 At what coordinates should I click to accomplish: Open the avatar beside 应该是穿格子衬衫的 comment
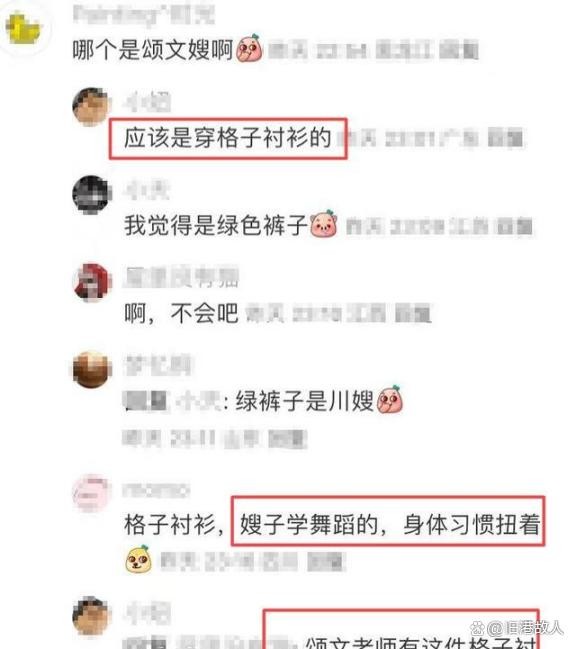(92, 107)
